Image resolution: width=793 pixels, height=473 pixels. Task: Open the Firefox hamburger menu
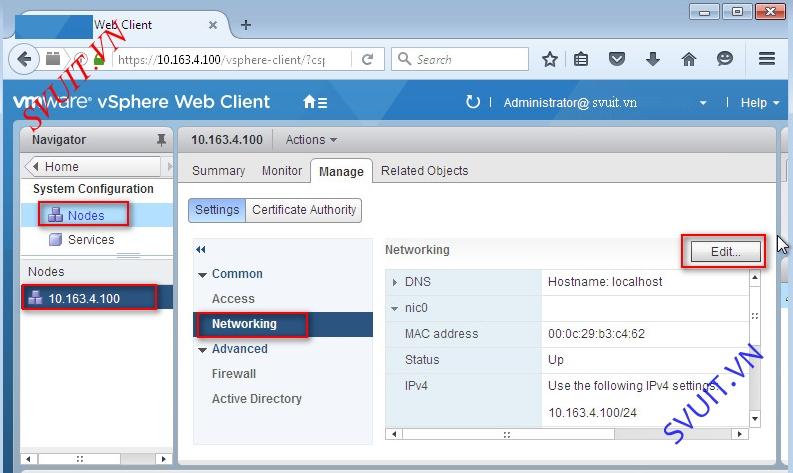click(767, 59)
